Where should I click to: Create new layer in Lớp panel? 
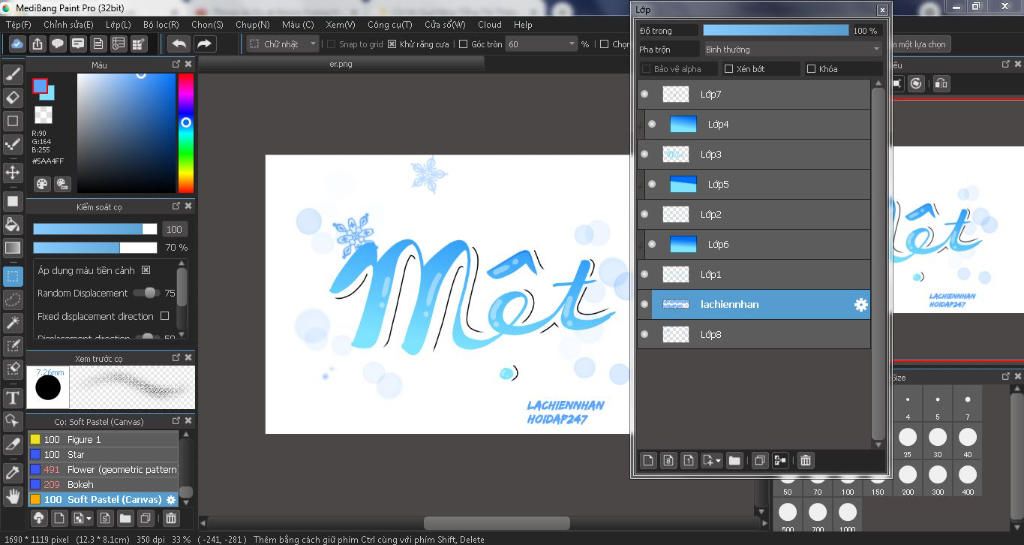coord(648,461)
